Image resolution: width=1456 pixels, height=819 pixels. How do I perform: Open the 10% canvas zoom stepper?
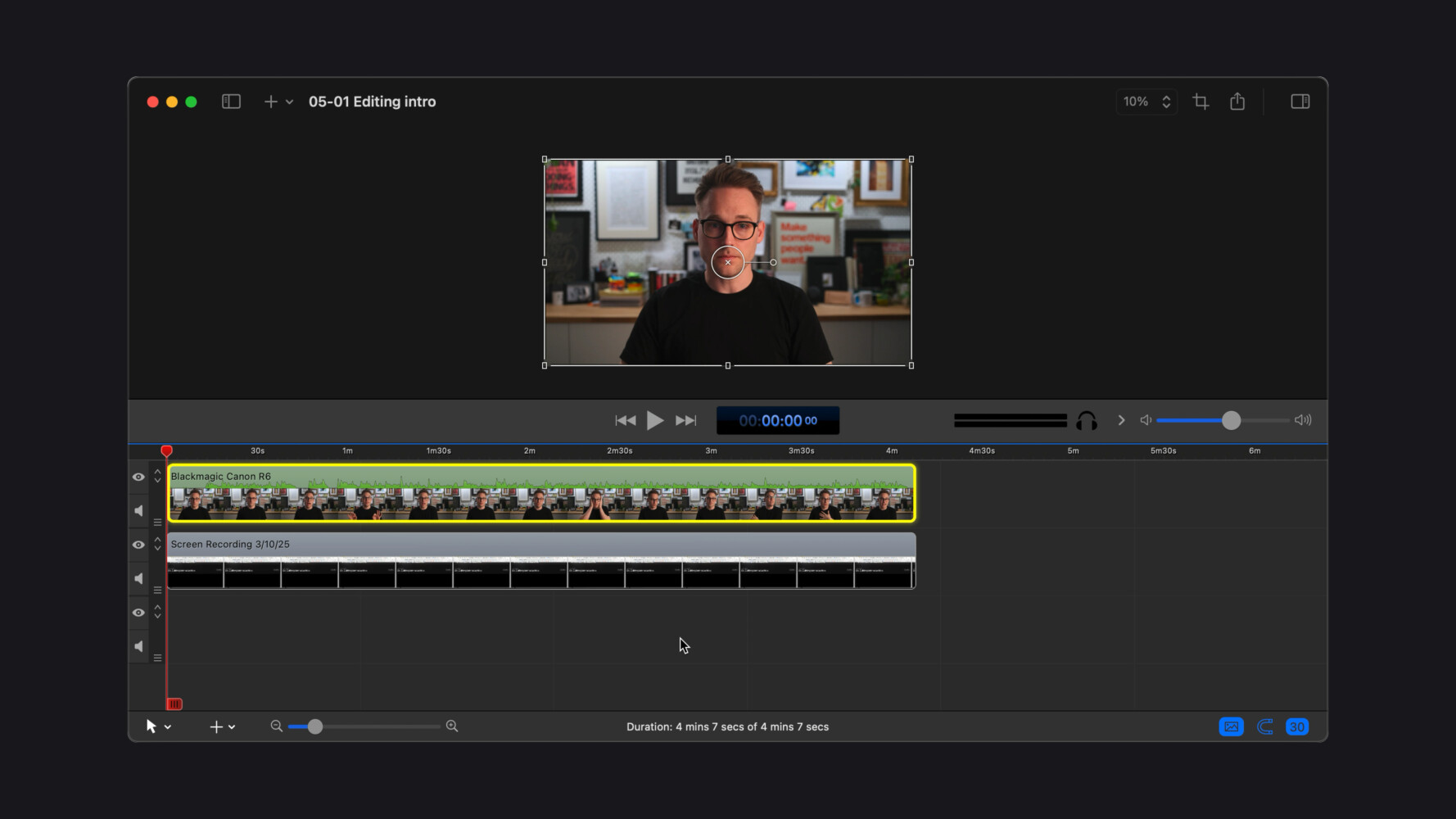[x=1146, y=102]
